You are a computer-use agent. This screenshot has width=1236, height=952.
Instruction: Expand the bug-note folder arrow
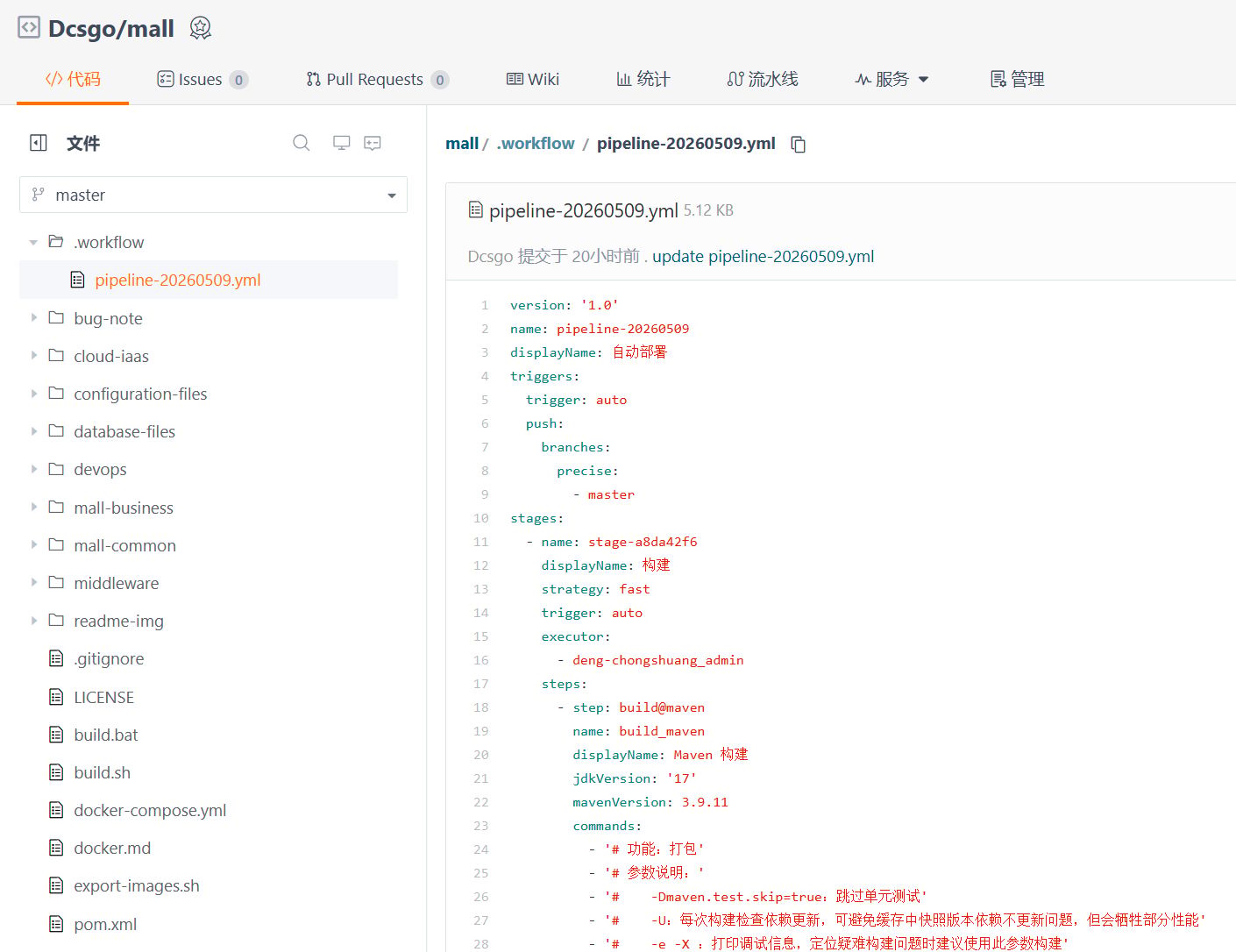point(33,317)
